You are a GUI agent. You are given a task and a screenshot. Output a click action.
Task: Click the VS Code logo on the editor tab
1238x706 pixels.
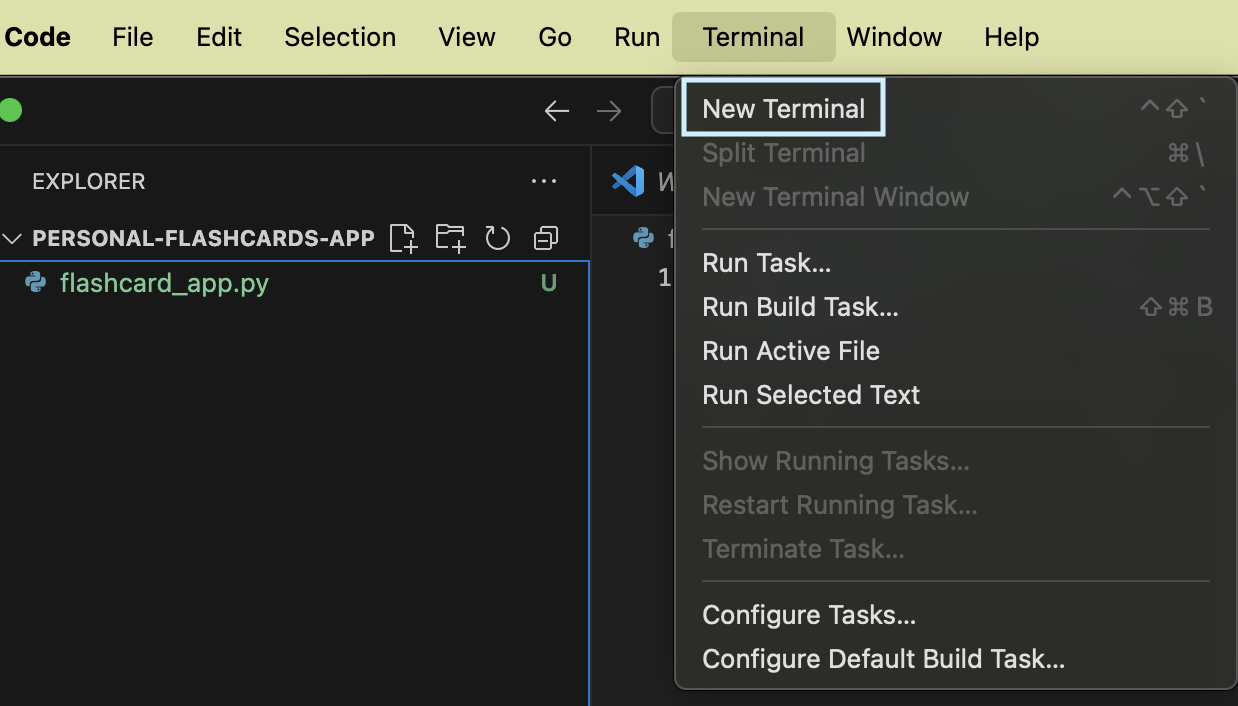click(x=628, y=181)
